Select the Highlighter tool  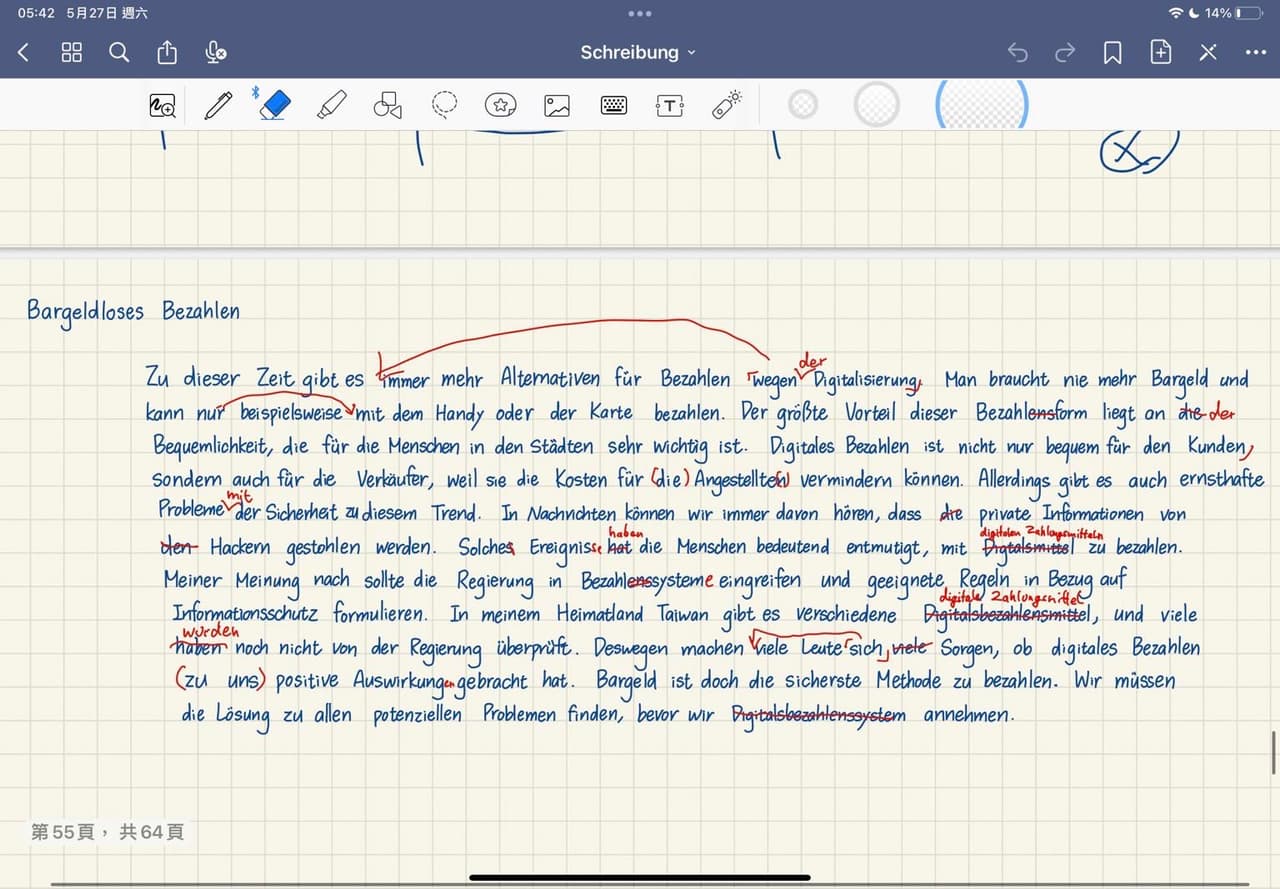coord(331,105)
